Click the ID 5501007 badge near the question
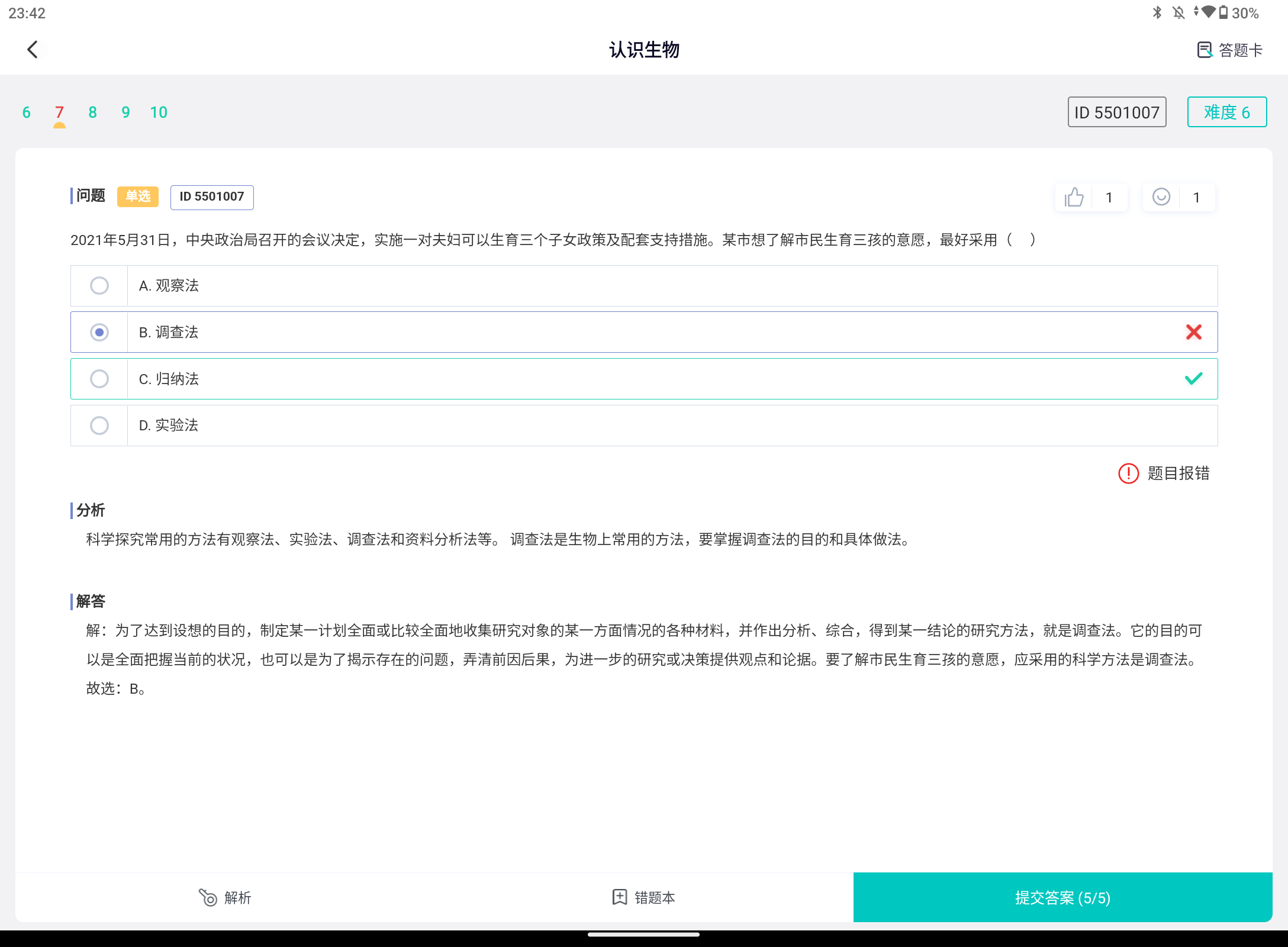Screen dimensions: 1288x947 point(211,197)
